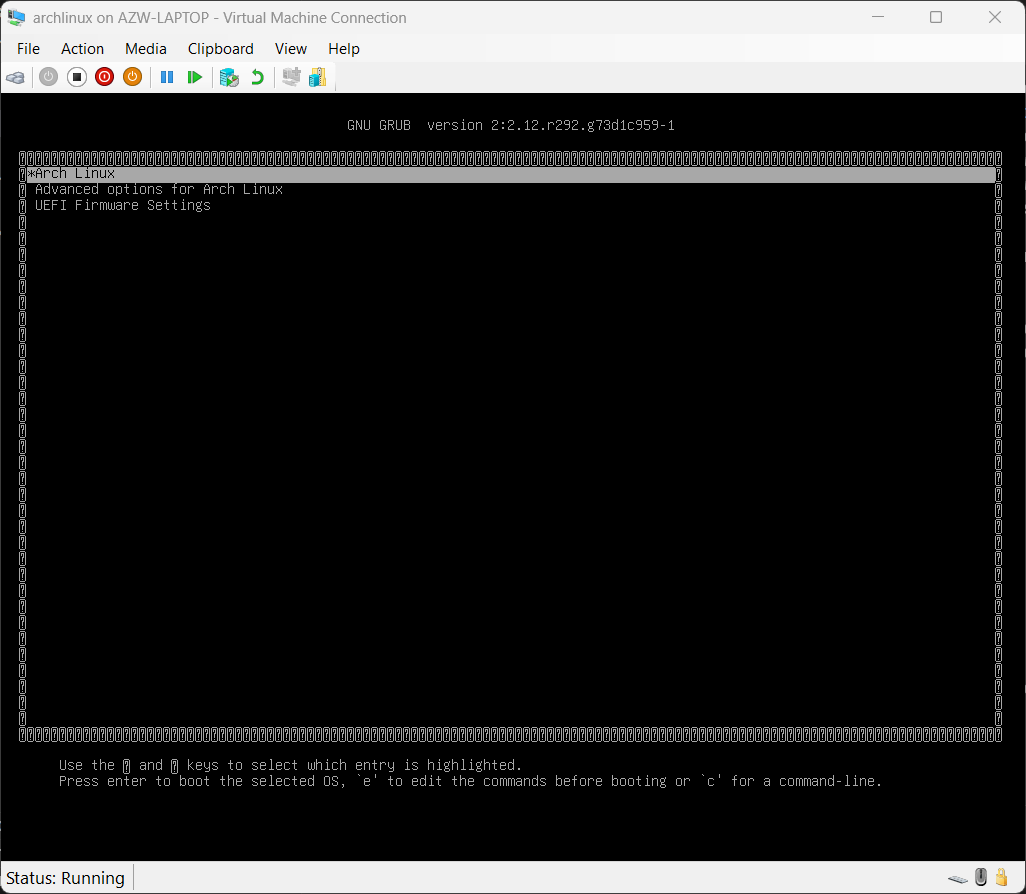
Task: Shut down the guest operating system
Action: pos(104,77)
